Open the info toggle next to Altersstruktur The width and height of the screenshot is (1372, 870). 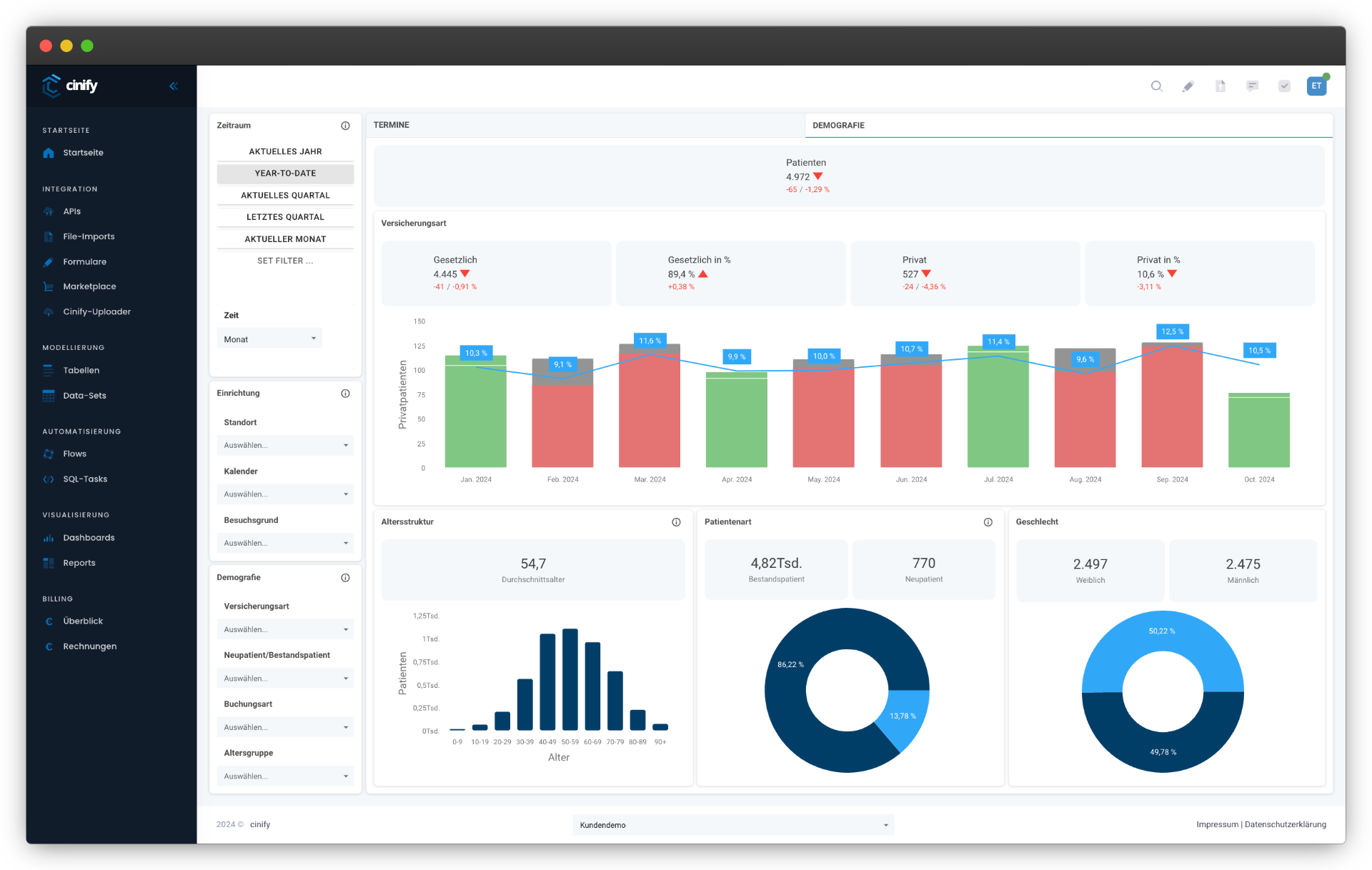pyautogui.click(x=676, y=521)
